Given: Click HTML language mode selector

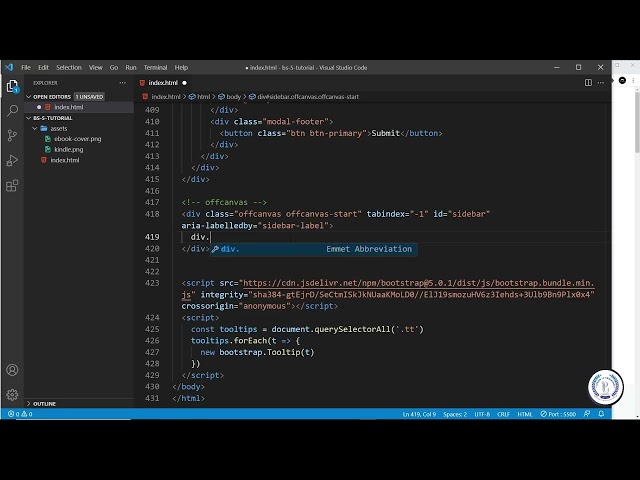Looking at the screenshot, I should 525,414.
